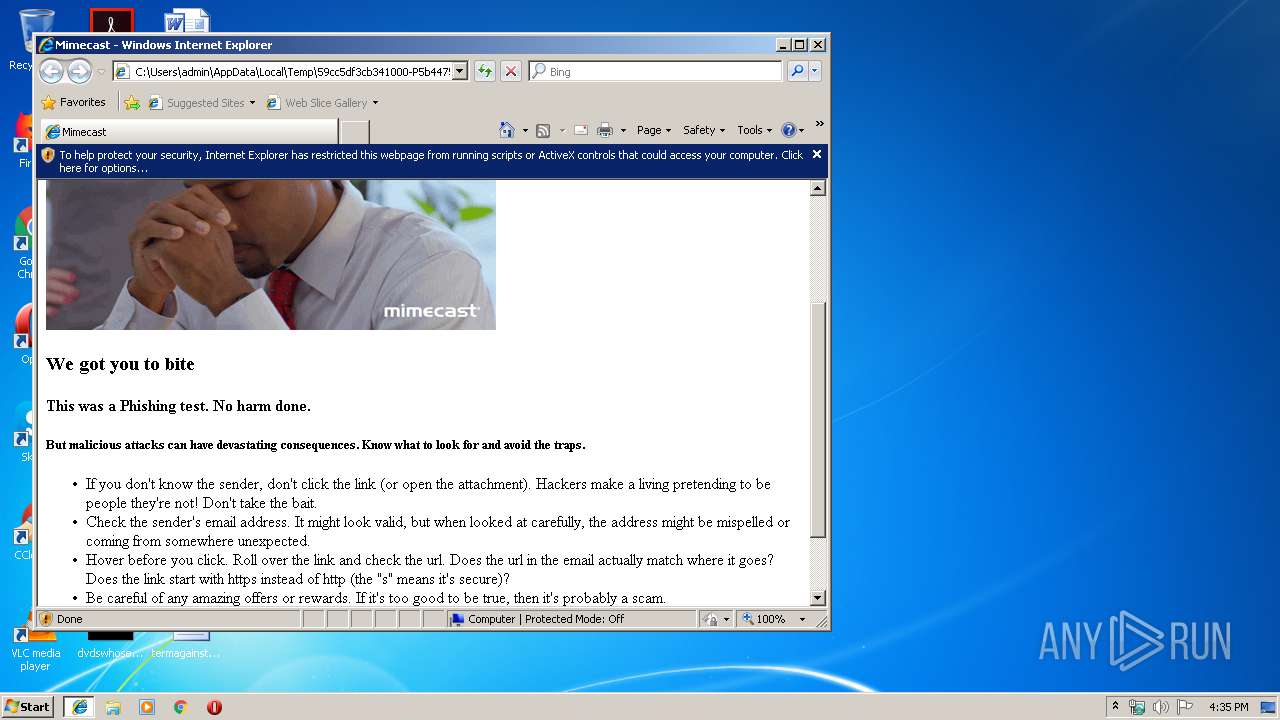Screen dimensions: 1280x720
Task: Click the RSS feeds icon
Action: point(543,130)
